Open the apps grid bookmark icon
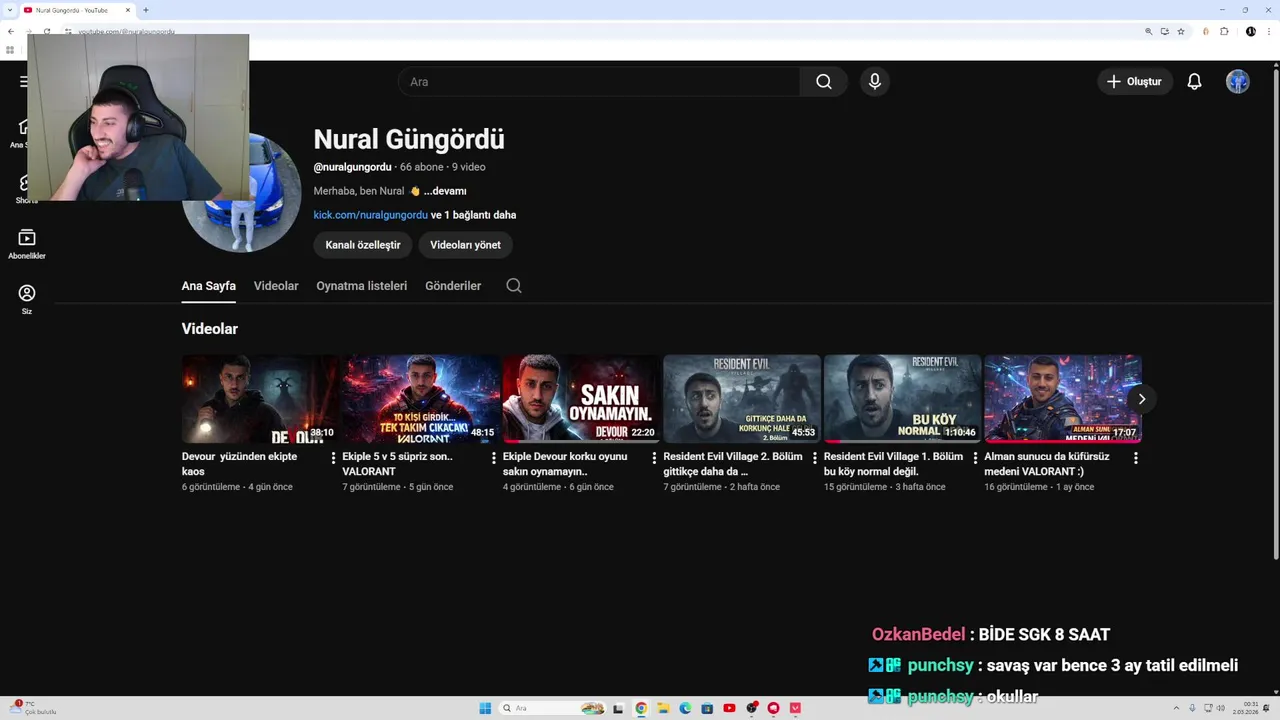This screenshot has height=720, width=1280. point(10,50)
